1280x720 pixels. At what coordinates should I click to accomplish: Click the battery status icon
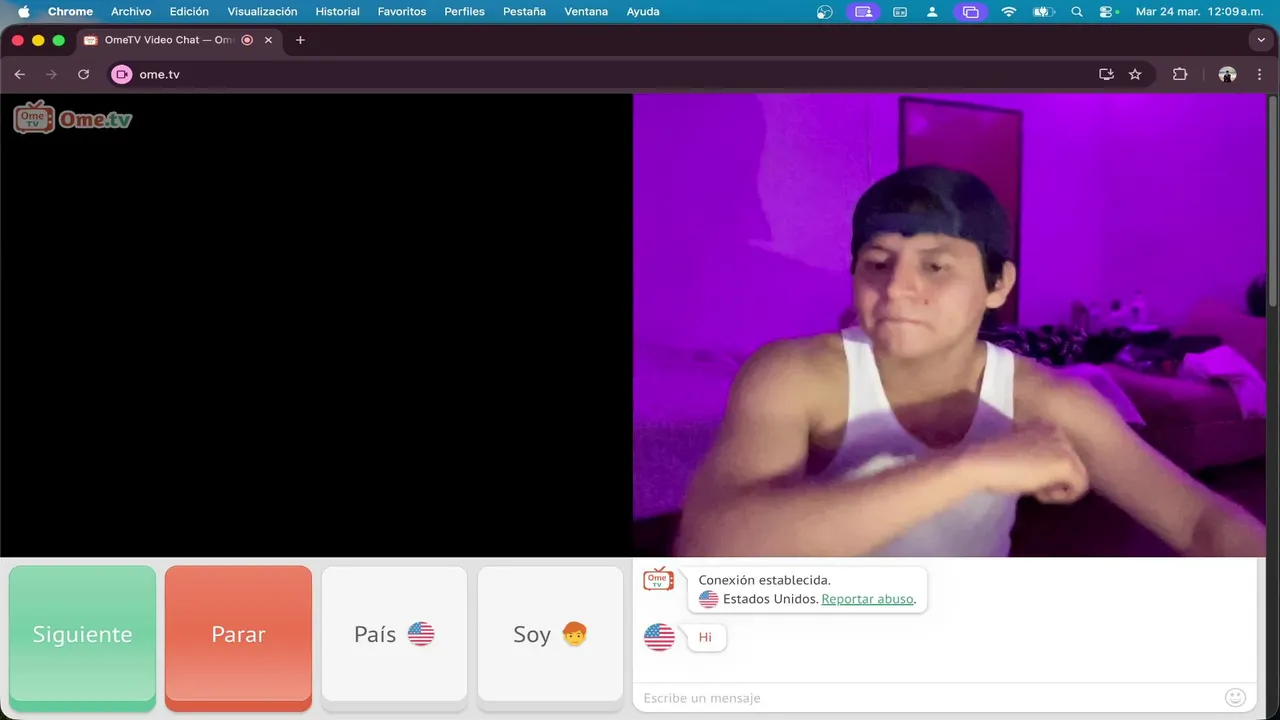tap(1043, 12)
